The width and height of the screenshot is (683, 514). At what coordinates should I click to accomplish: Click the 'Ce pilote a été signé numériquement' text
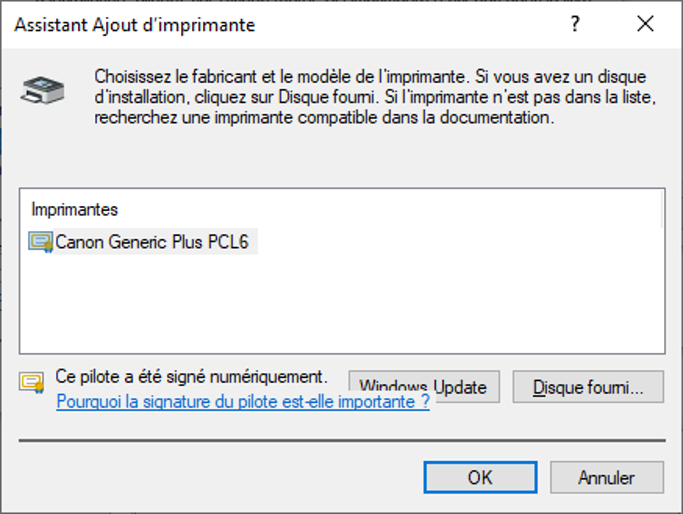(x=191, y=377)
